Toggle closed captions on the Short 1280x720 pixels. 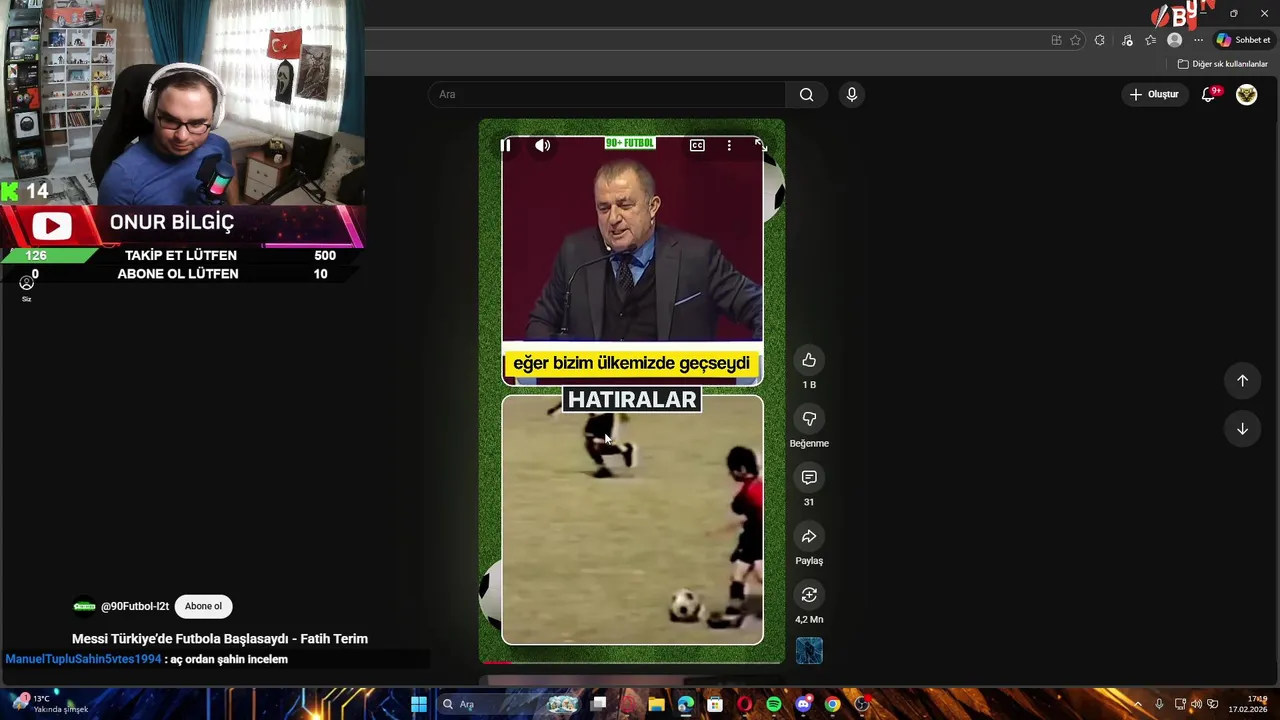click(x=697, y=146)
